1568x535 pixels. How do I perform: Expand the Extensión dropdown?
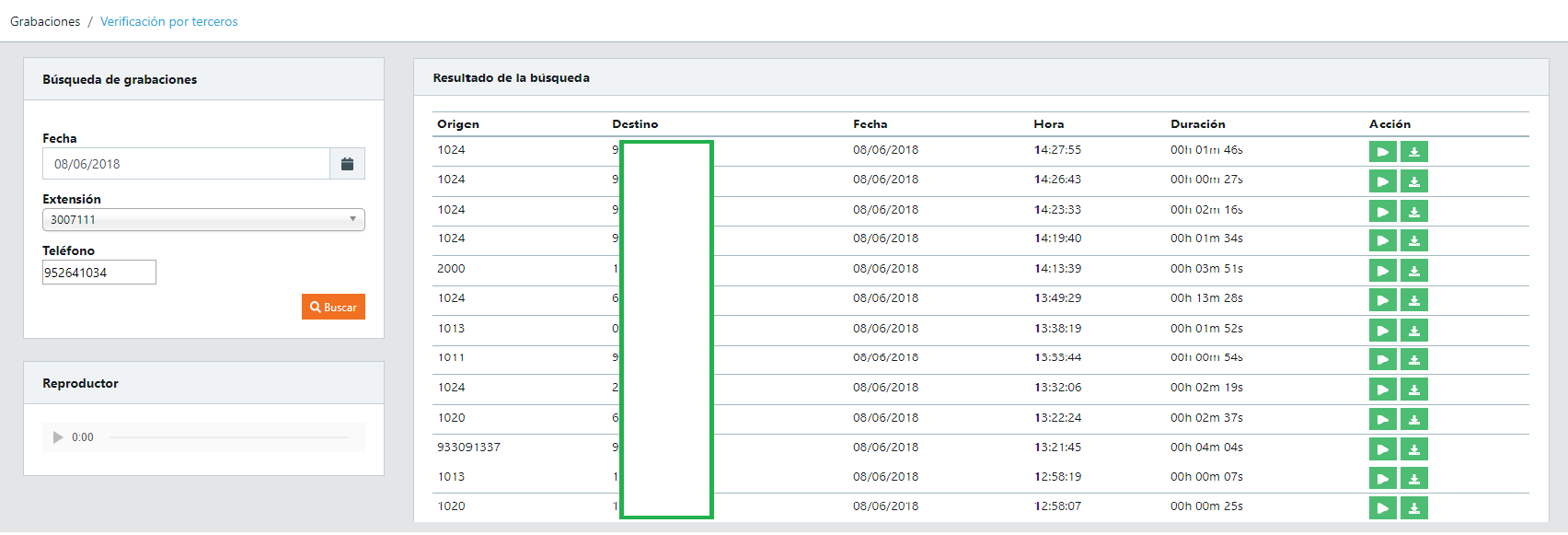[x=203, y=220]
